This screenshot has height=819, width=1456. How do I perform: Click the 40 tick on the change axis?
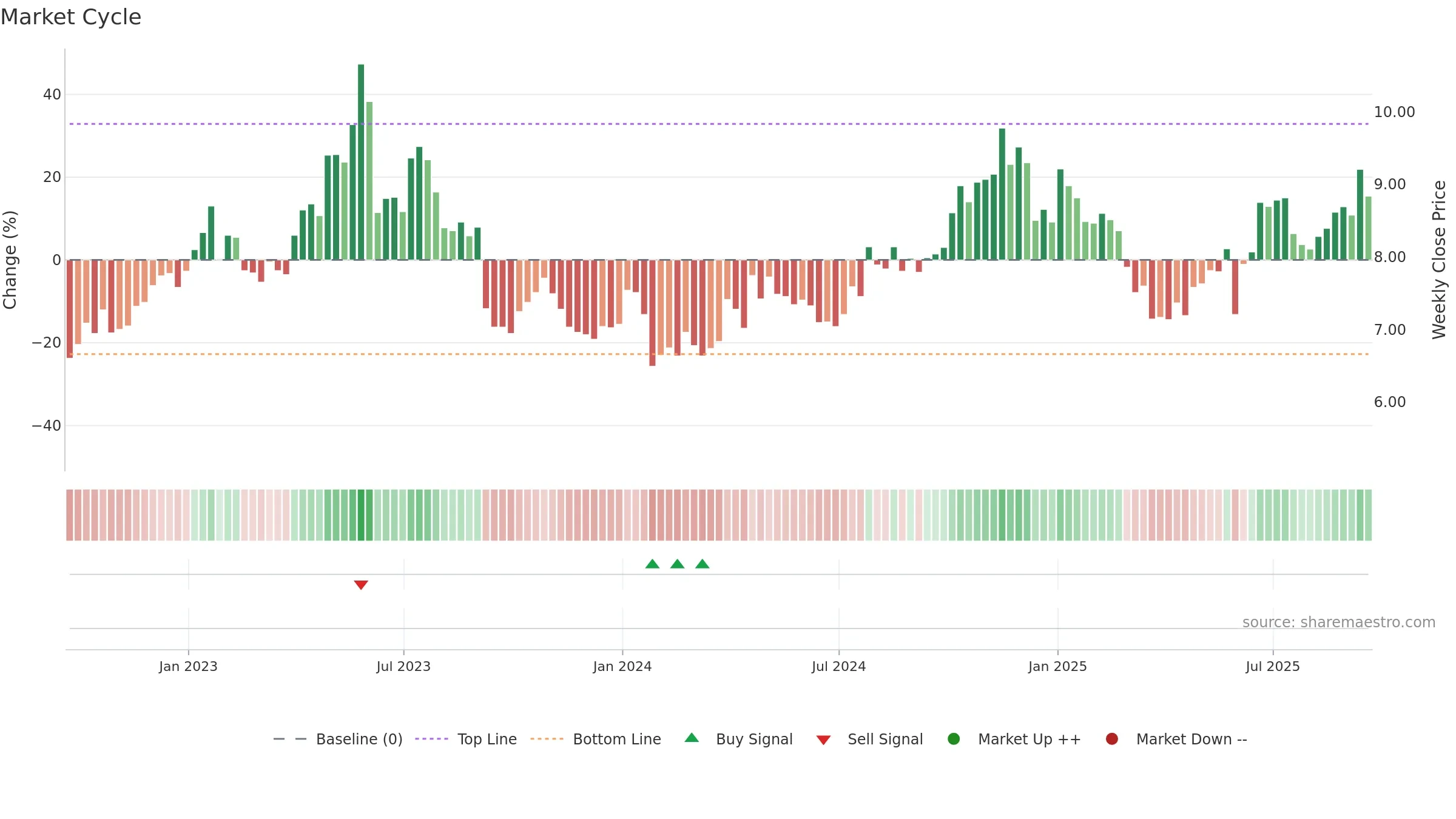52,95
